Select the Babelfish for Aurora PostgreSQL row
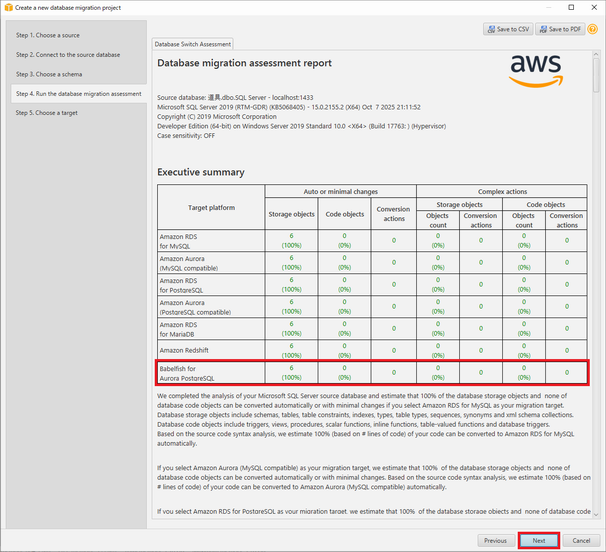 pos(371,372)
